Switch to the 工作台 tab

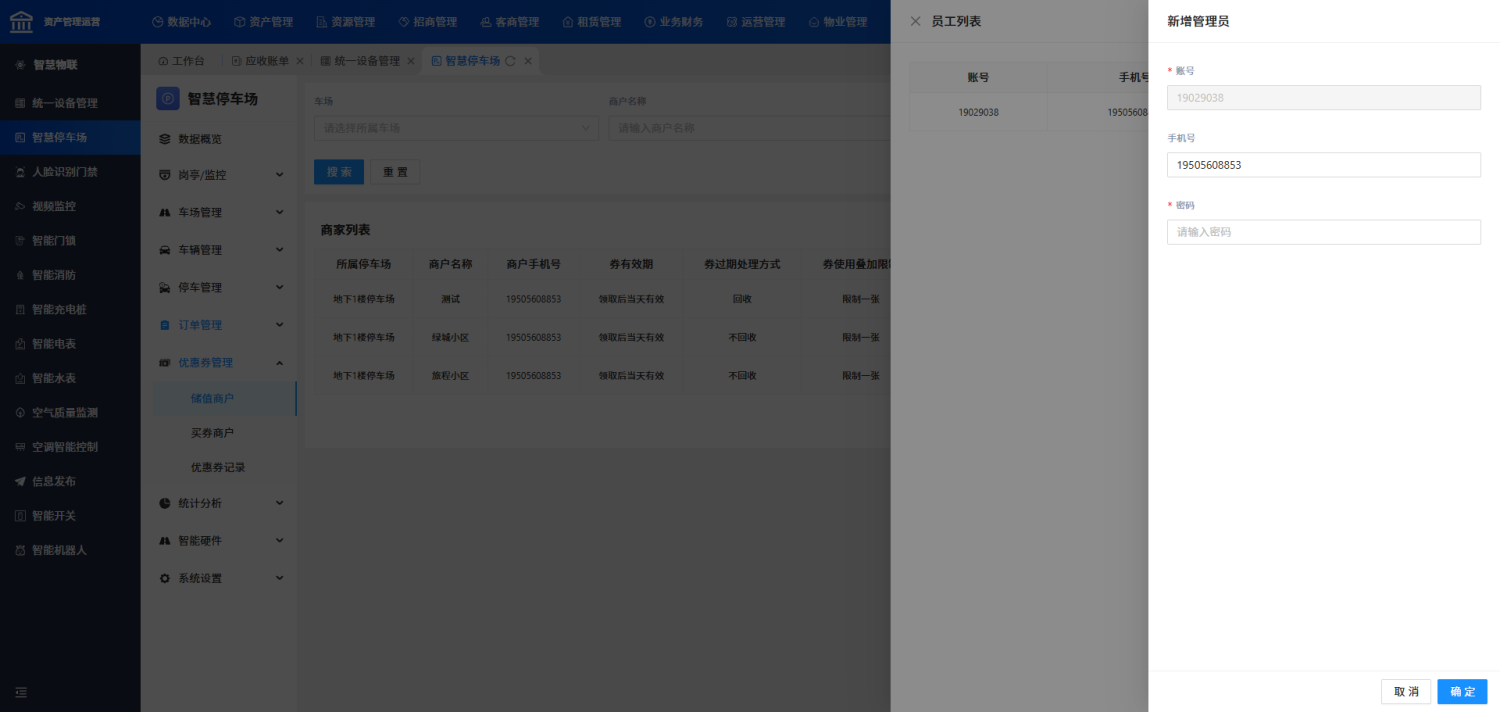[181, 61]
